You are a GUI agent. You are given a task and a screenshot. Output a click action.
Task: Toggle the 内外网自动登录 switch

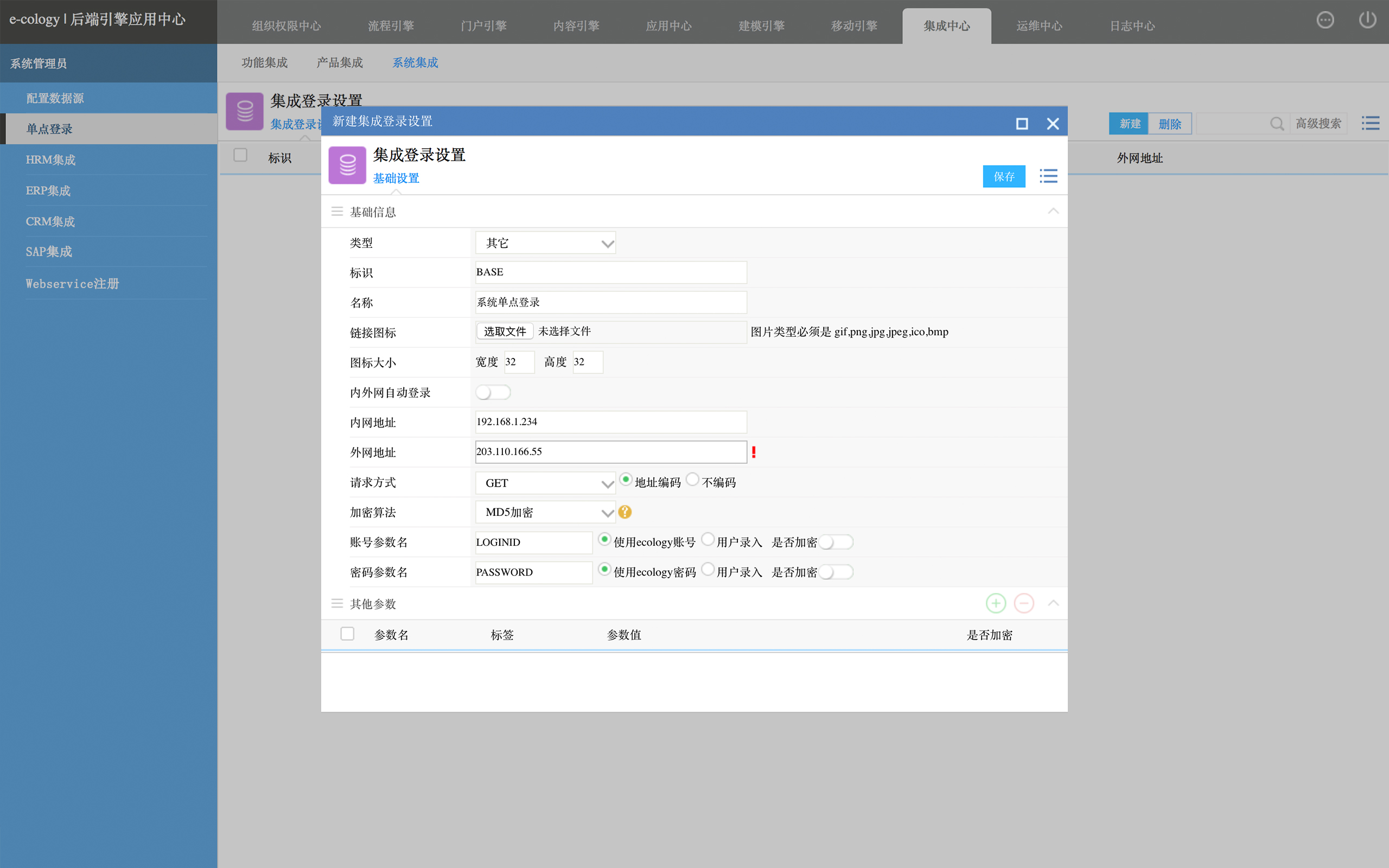[x=493, y=392]
